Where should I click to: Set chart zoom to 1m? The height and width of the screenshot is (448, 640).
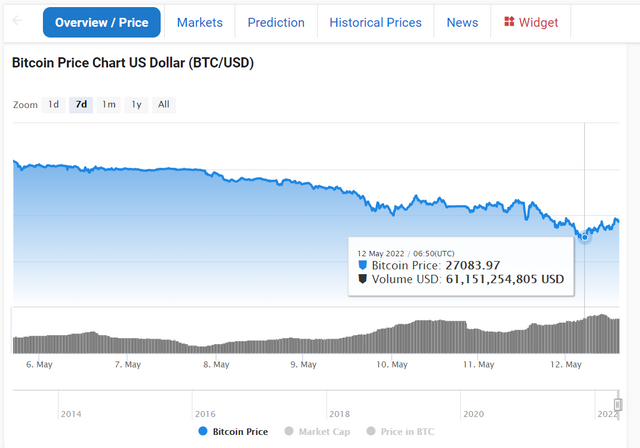coord(109,105)
